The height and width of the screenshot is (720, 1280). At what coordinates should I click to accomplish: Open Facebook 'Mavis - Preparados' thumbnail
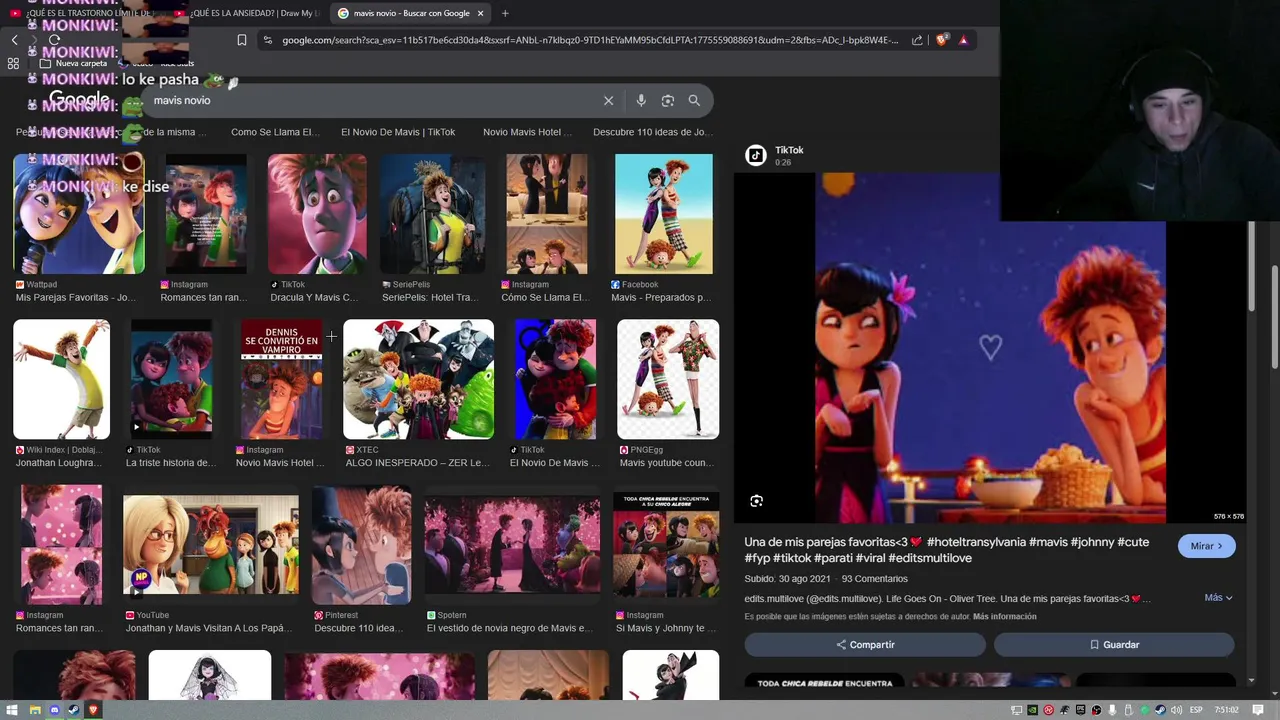coord(664,213)
